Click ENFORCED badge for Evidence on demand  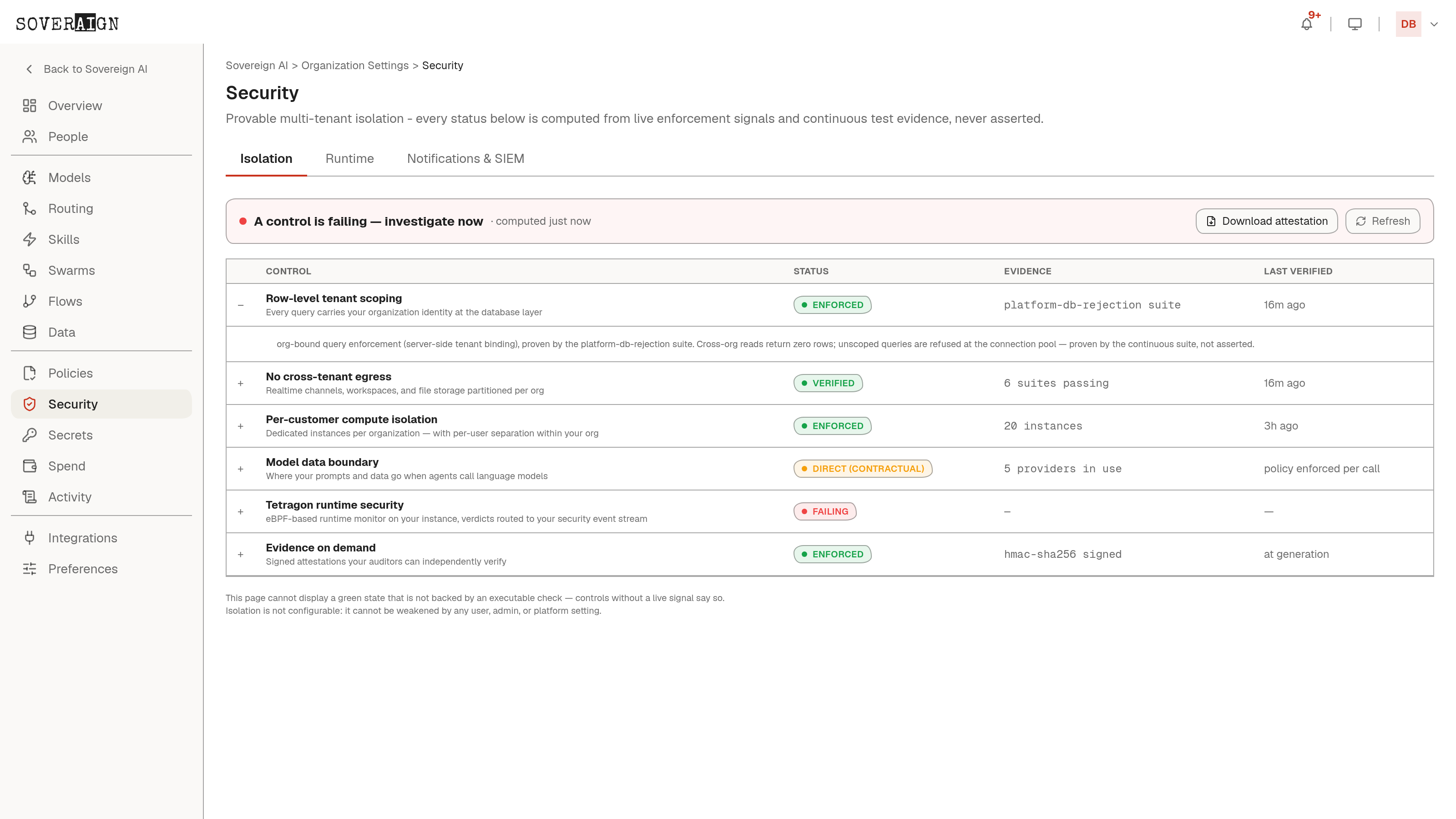(x=832, y=555)
